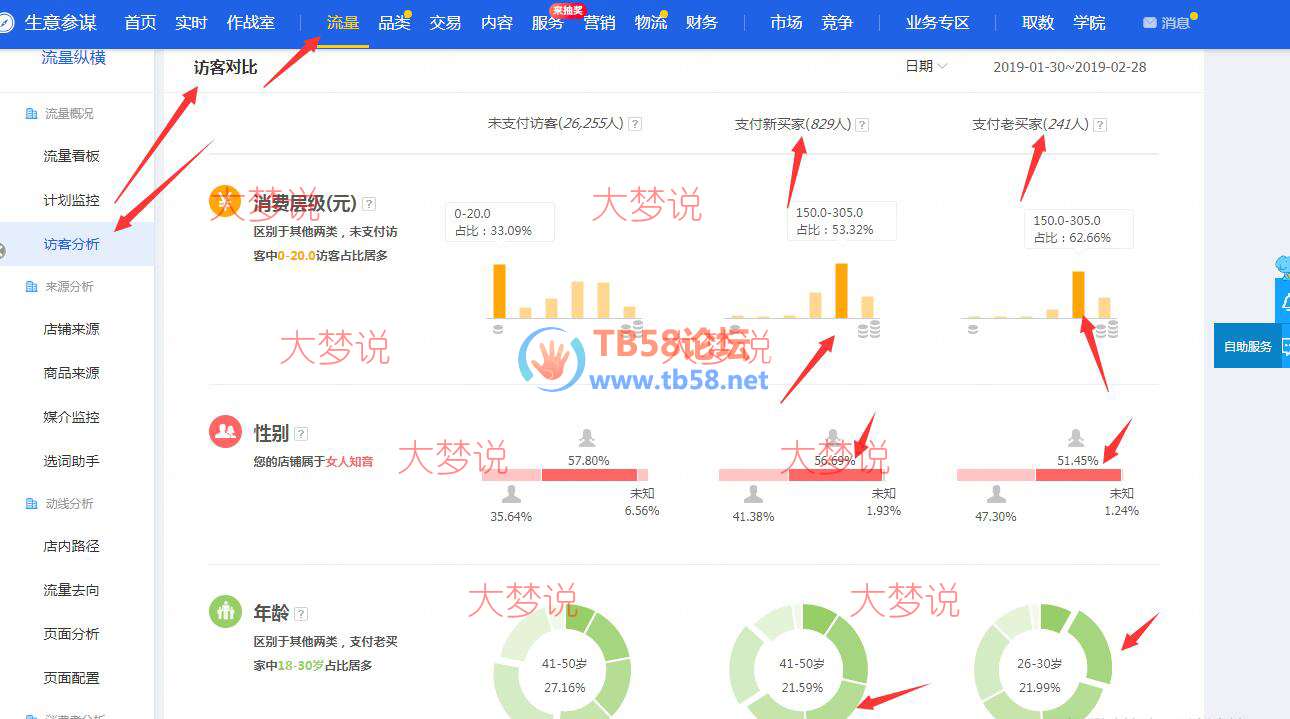Open the 学院 tab
The height and width of the screenshot is (719, 1290).
click(1089, 22)
